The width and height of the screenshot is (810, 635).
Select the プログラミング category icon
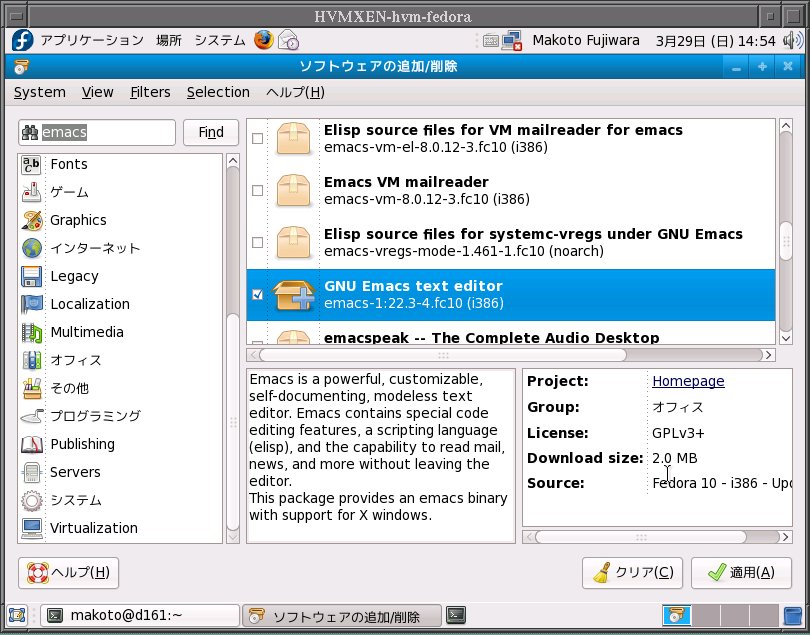click(x=32, y=416)
